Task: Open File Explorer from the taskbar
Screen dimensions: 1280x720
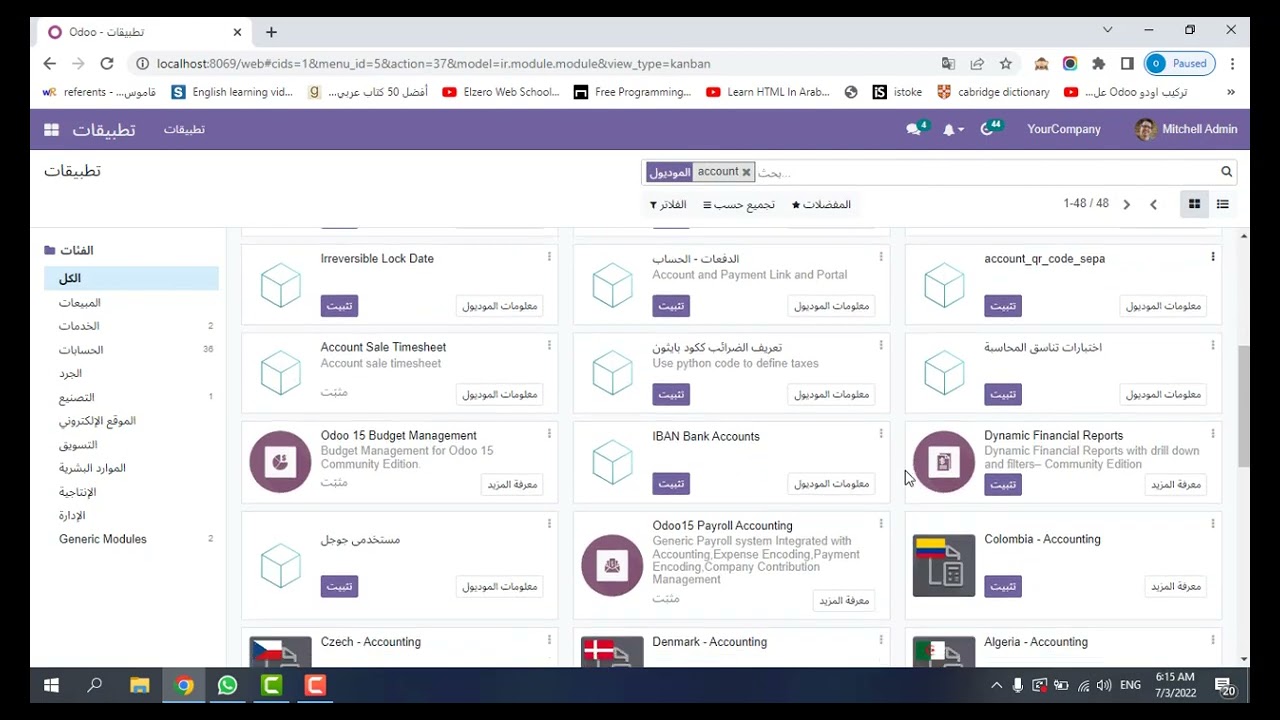Action: point(139,686)
